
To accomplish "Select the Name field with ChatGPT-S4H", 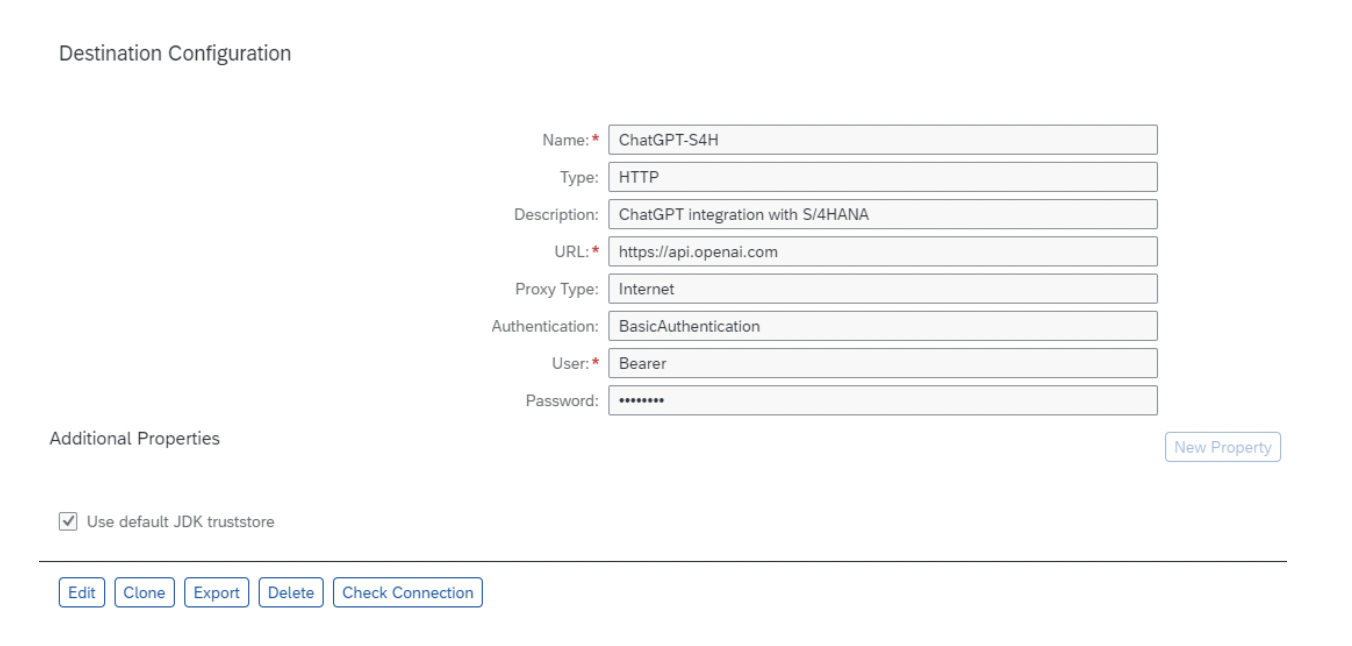I will click(883, 139).
